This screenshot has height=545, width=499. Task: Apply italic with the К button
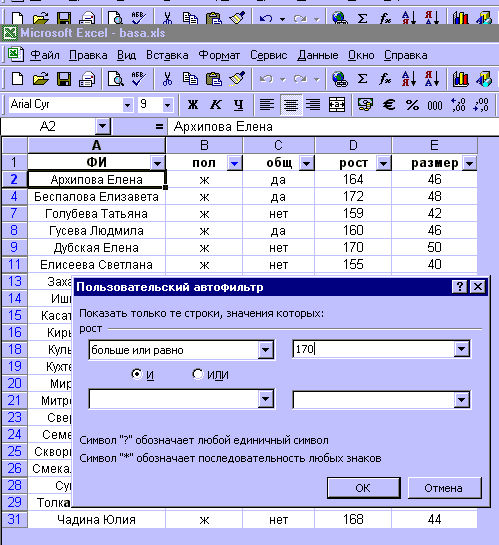216,105
